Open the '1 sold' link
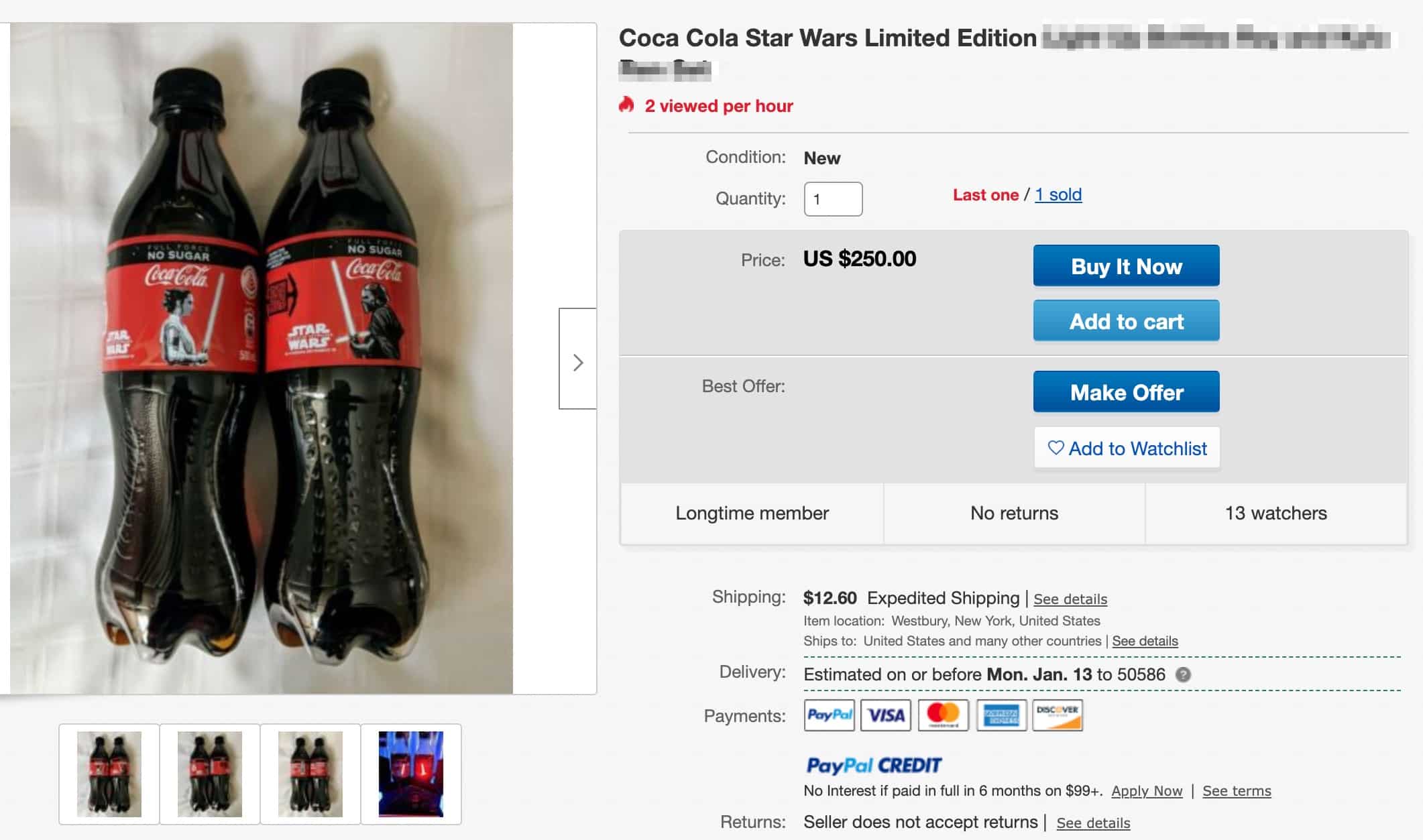Screen dimensions: 1423x840 [1058, 194]
